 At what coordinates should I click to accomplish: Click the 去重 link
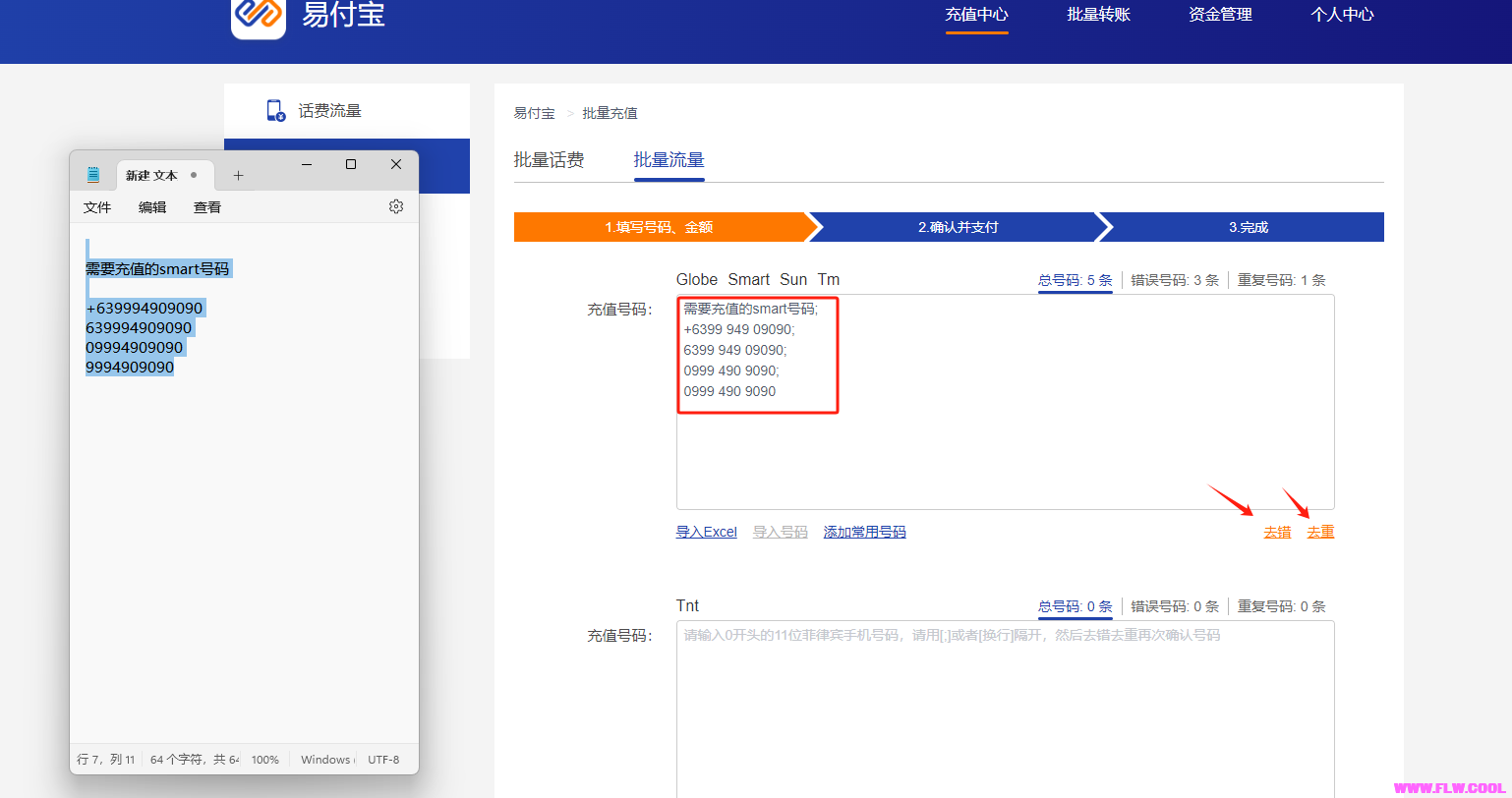[1321, 532]
